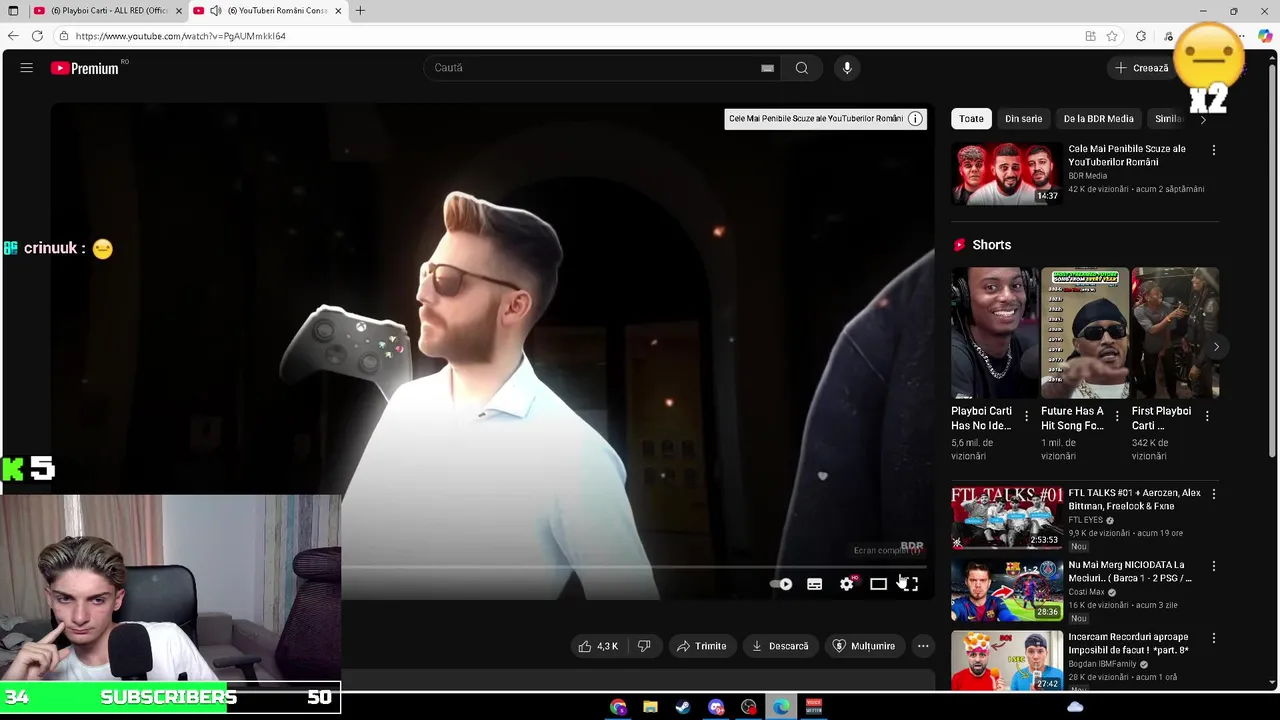
Task: Toggle the autoplay switch in the player
Action: click(x=781, y=584)
